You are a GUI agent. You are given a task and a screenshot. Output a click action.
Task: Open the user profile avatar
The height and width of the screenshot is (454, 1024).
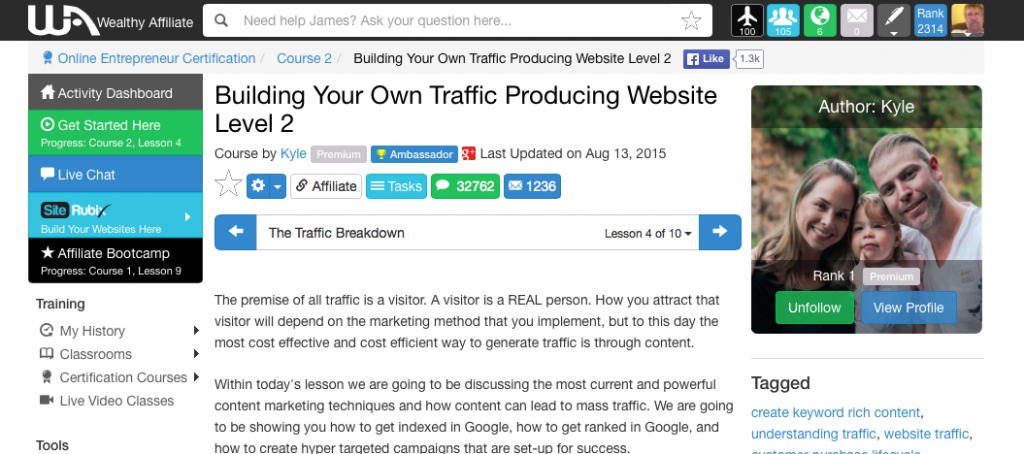click(x=967, y=20)
